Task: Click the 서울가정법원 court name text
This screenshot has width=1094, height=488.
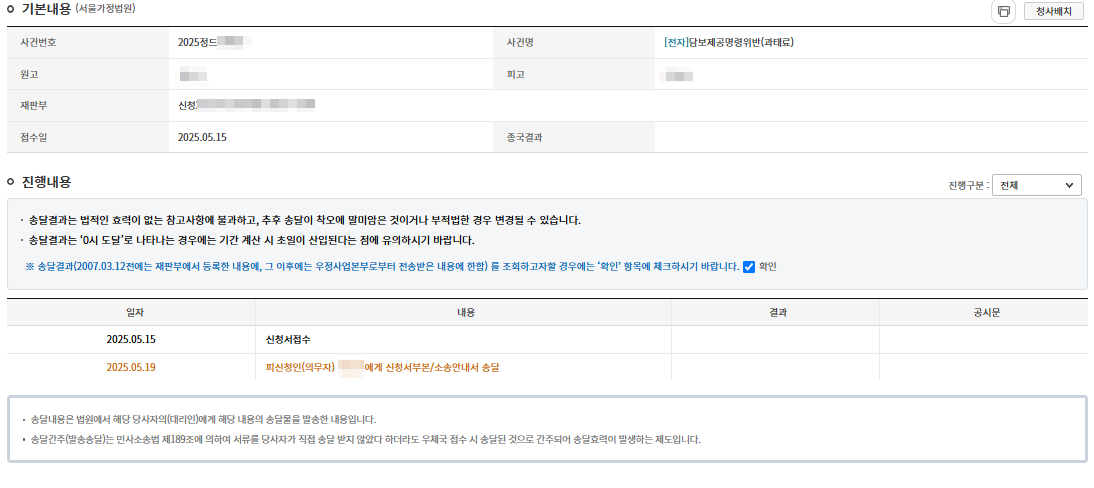Action: (x=105, y=10)
